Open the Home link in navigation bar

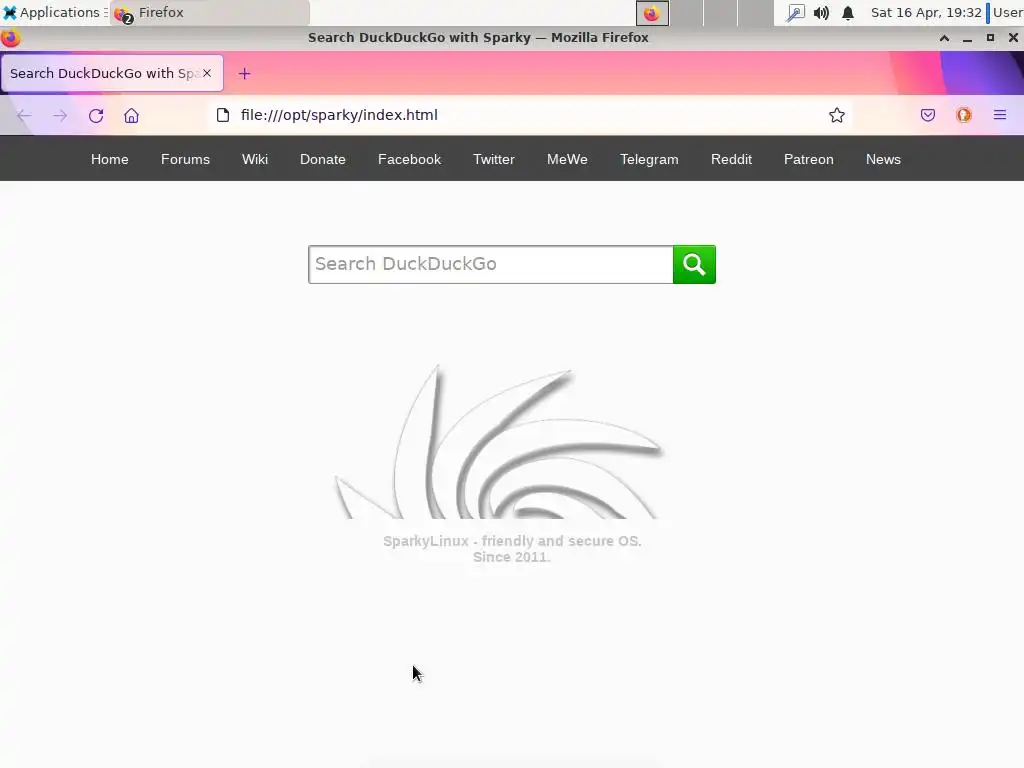[x=110, y=159]
